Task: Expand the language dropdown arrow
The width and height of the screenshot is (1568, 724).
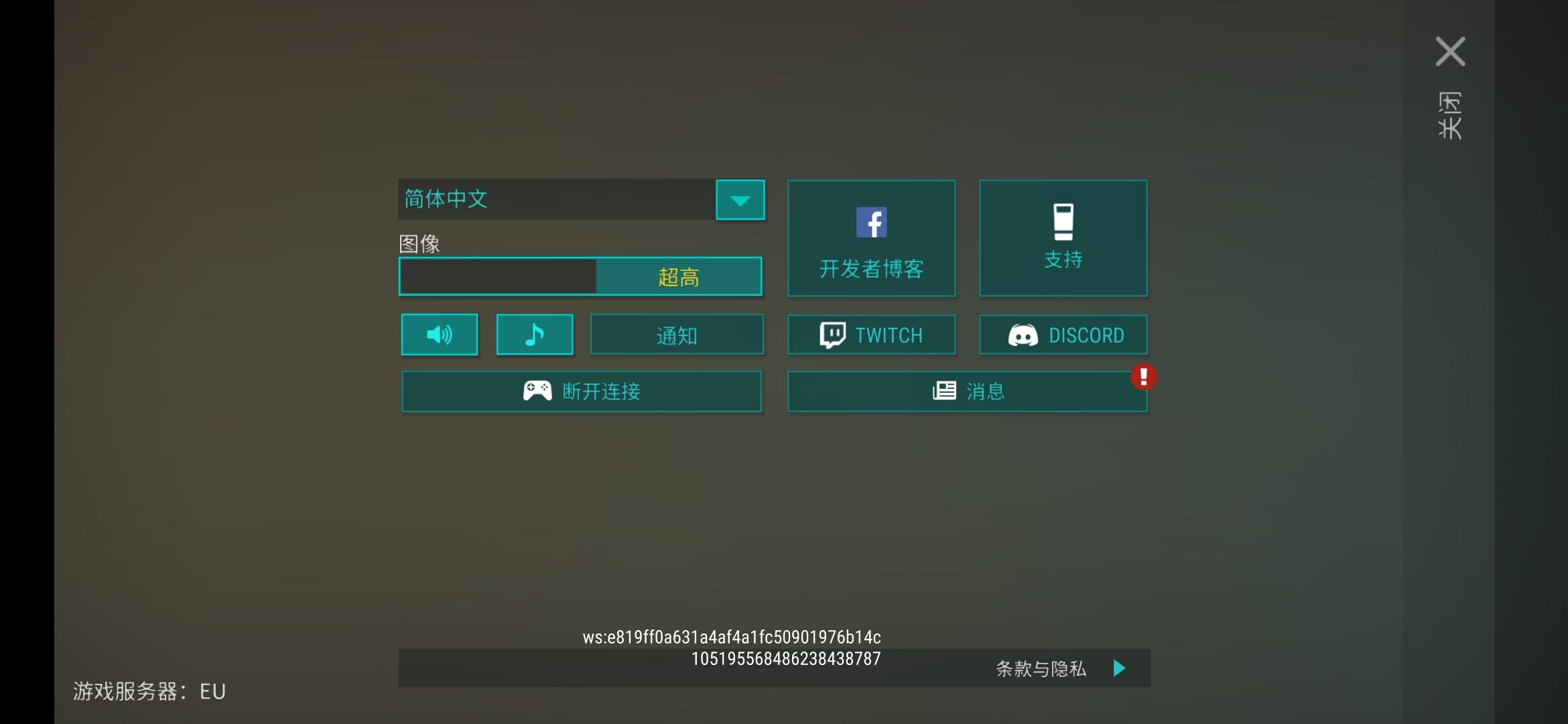Action: click(x=740, y=200)
